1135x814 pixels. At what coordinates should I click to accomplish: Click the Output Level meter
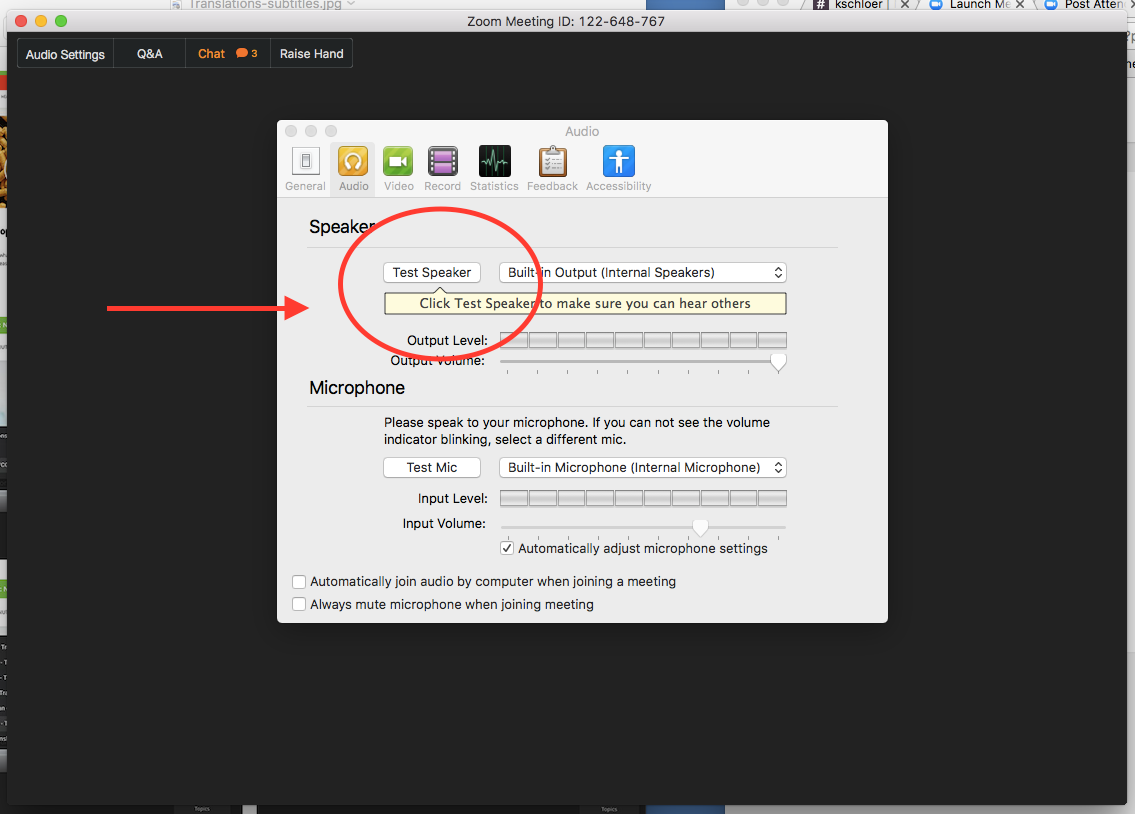click(x=643, y=340)
